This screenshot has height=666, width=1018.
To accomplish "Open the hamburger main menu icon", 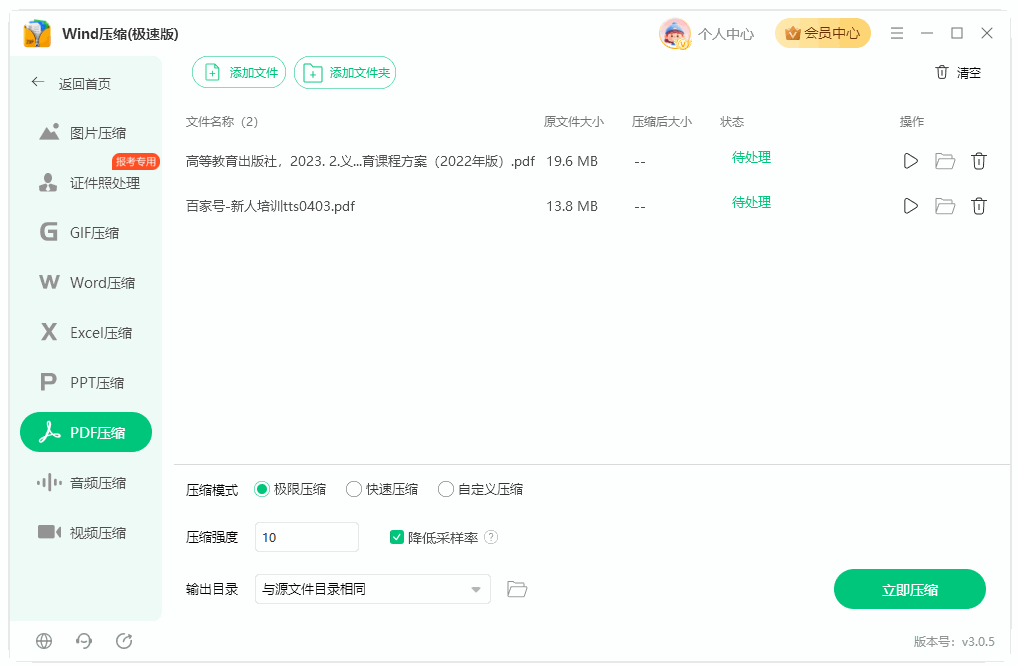I will tap(897, 33).
